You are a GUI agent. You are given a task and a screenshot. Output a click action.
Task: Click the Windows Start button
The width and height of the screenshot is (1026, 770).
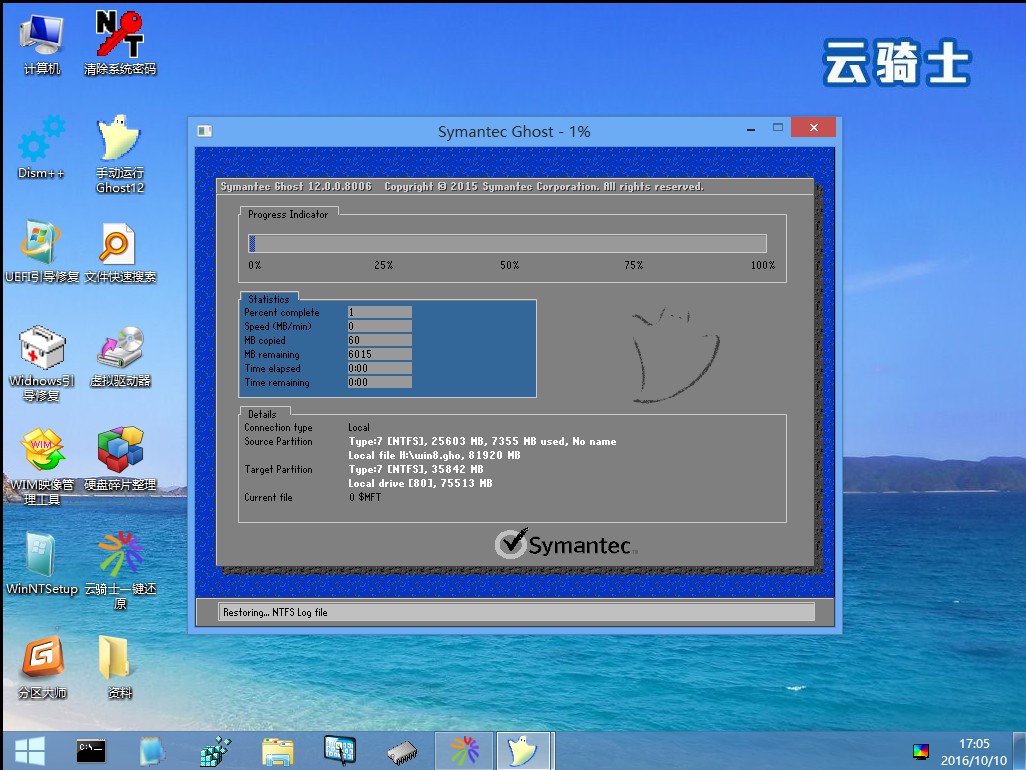[29, 750]
